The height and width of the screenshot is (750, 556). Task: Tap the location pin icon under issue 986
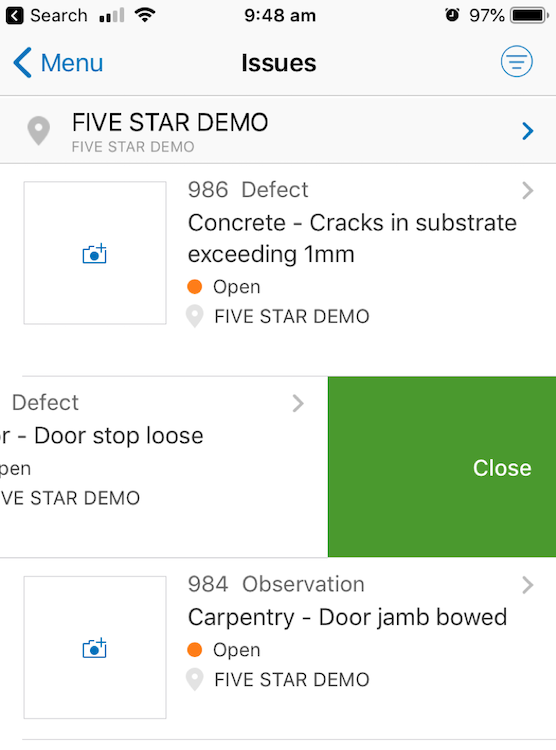[x=195, y=316]
